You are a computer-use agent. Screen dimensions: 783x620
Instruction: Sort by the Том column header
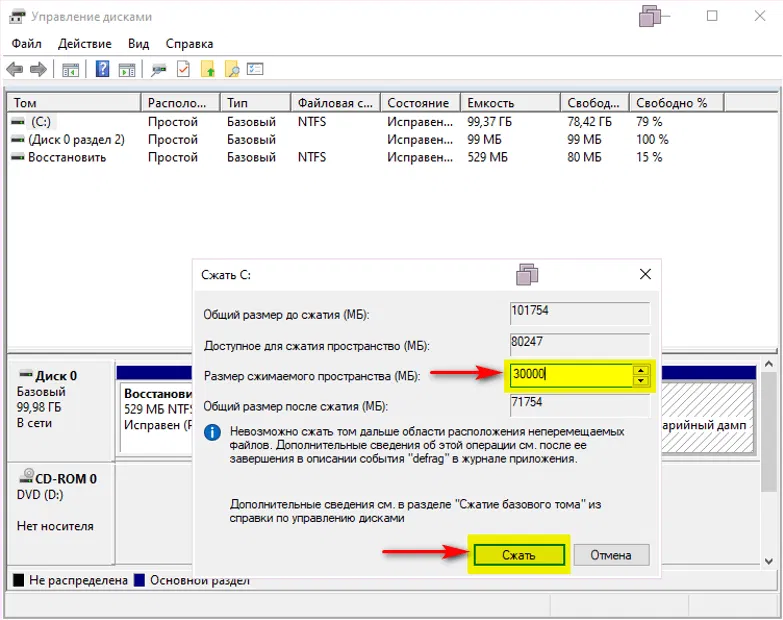point(74,103)
